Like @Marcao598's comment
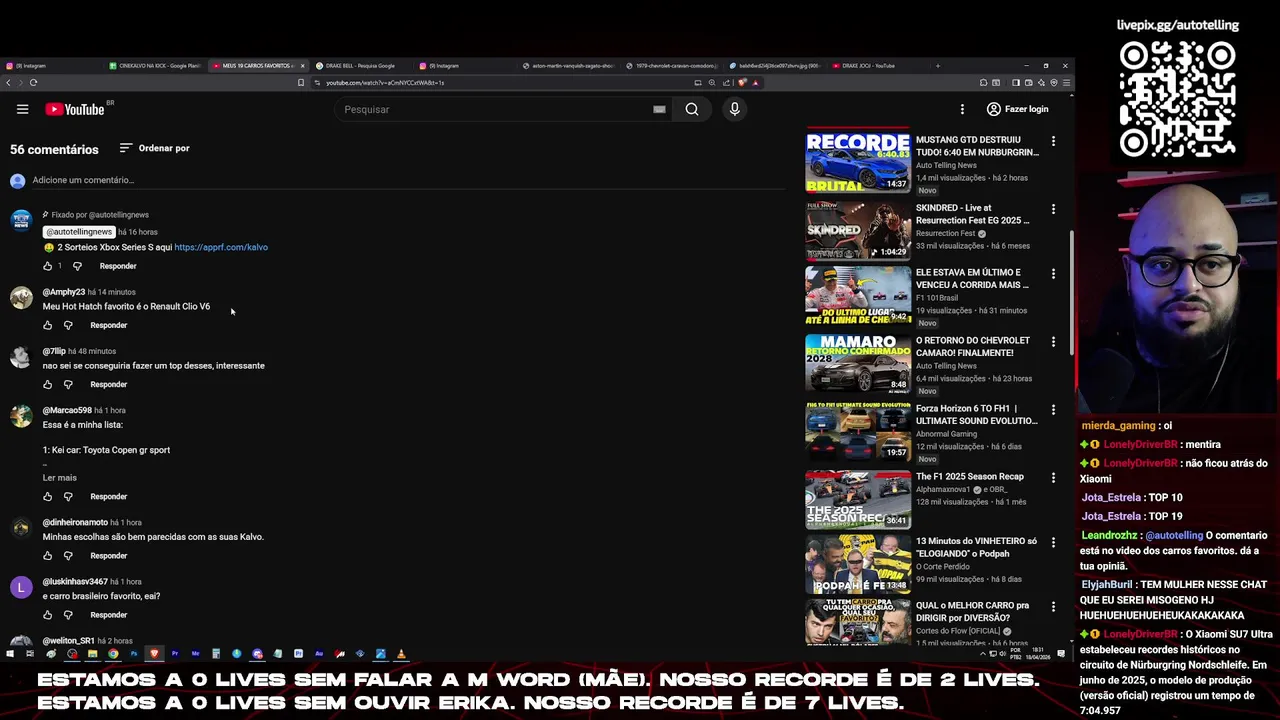1280x720 pixels. [x=47, y=496]
